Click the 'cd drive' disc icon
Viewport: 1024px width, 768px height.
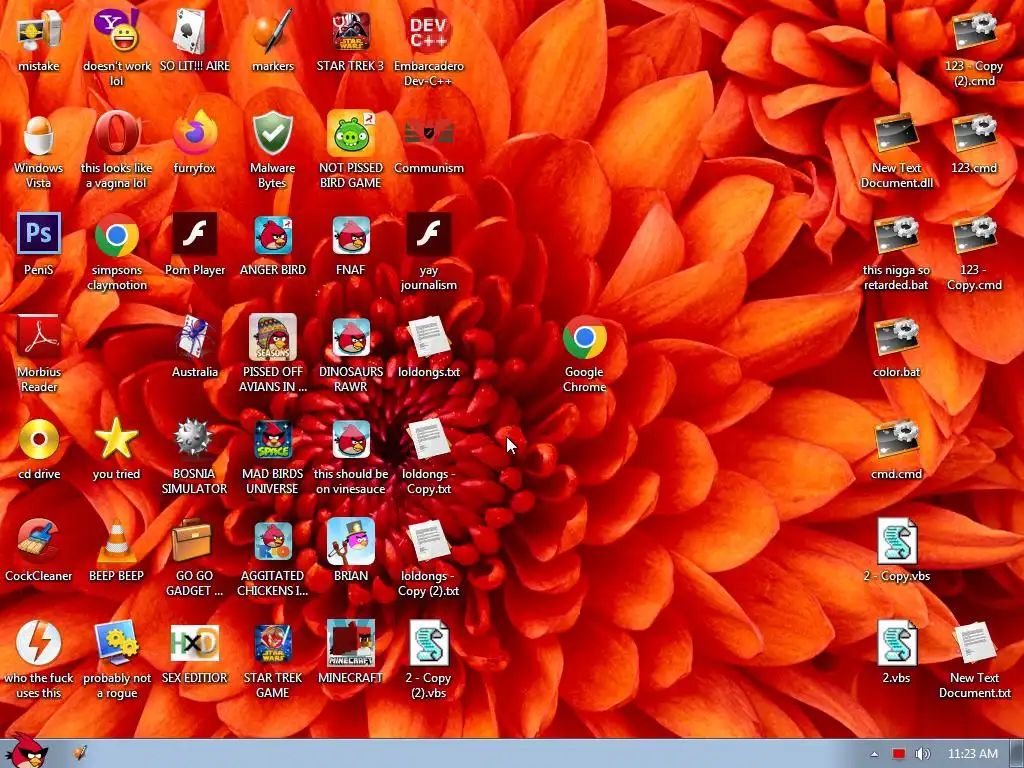coord(39,439)
